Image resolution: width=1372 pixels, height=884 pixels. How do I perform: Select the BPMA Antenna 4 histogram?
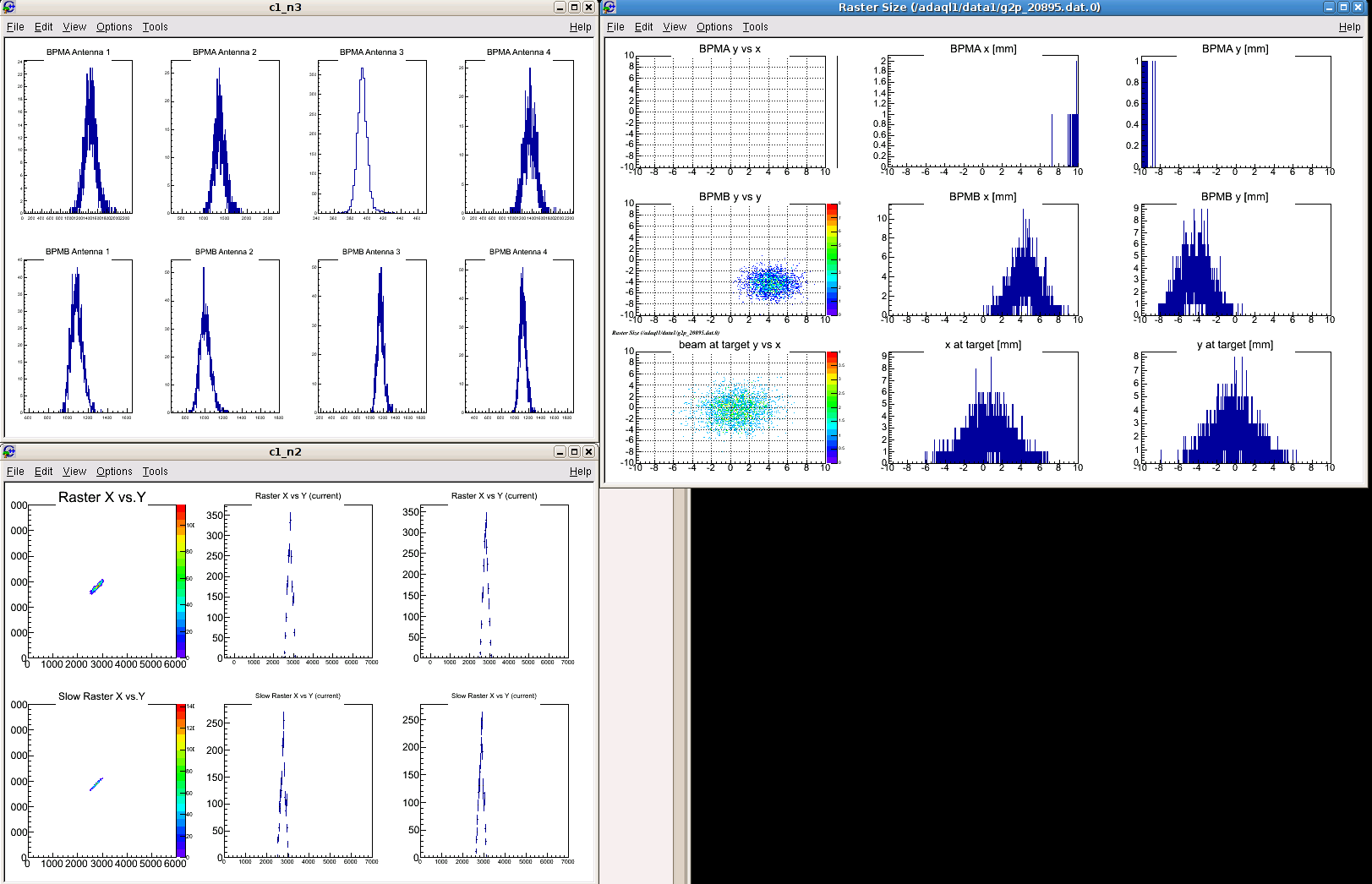pyautogui.click(x=519, y=137)
